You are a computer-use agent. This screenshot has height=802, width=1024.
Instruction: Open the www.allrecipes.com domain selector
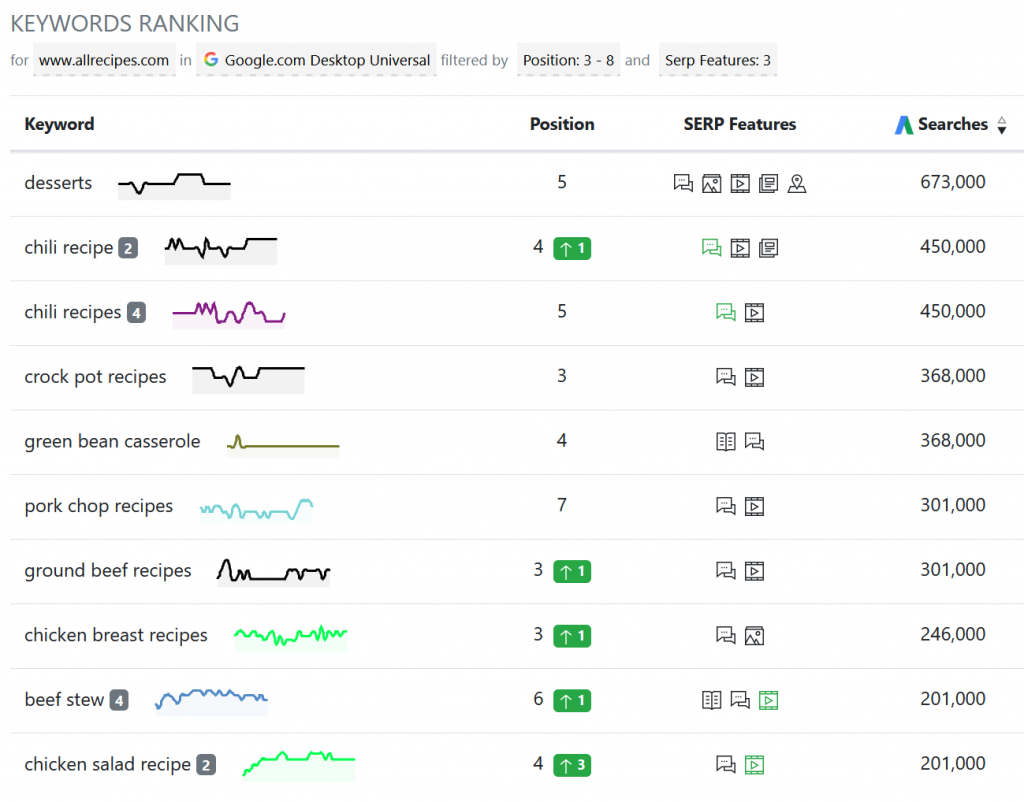[104, 60]
